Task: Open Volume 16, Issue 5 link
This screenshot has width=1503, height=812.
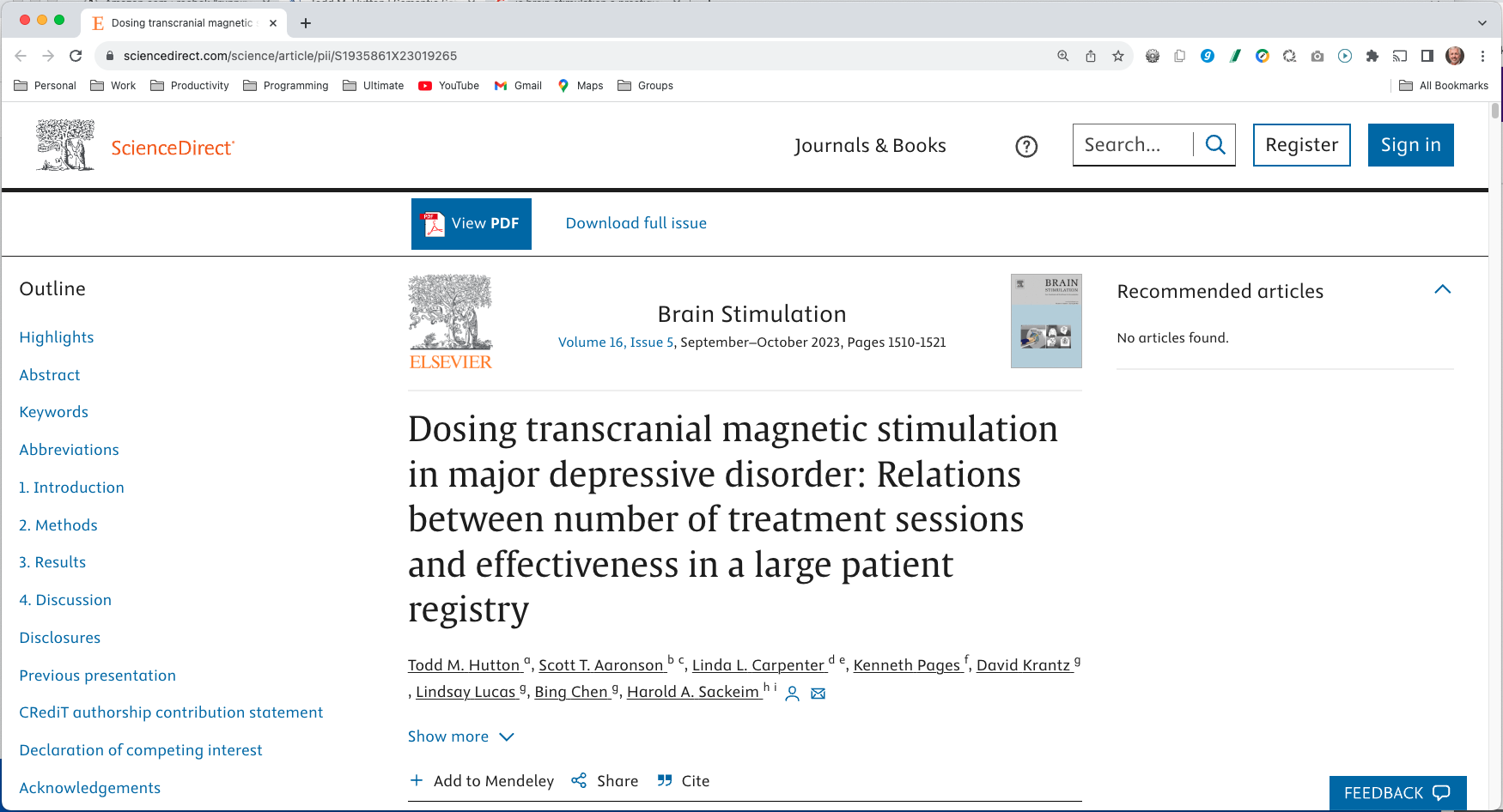Action: 615,342
